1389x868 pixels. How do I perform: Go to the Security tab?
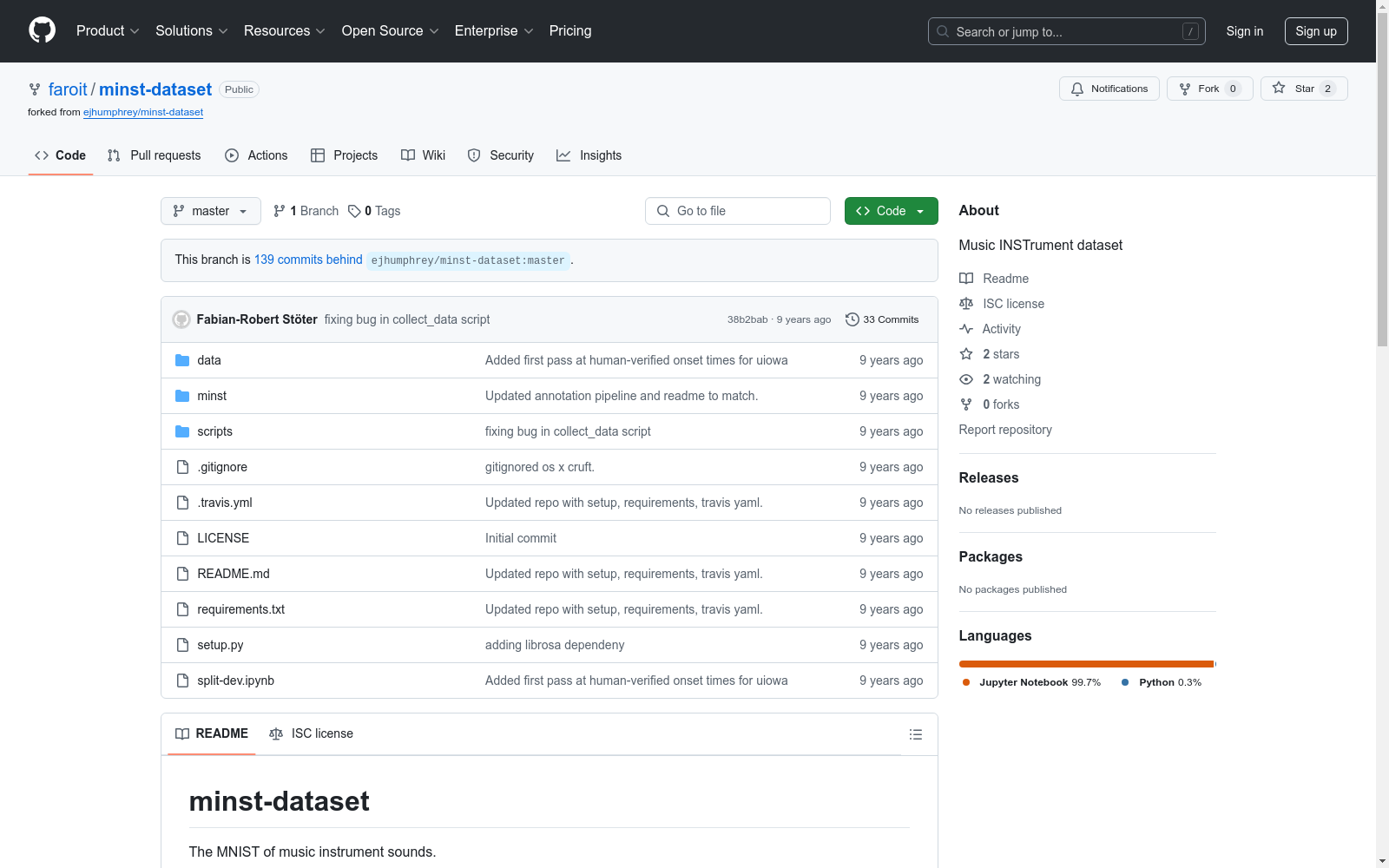(x=501, y=155)
